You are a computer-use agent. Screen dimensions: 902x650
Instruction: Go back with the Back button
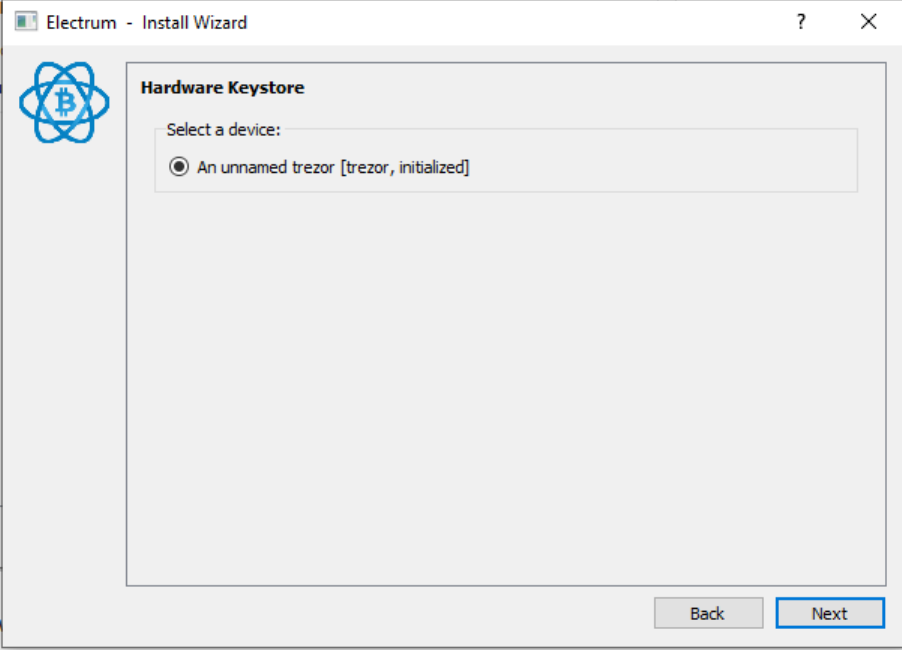click(708, 613)
